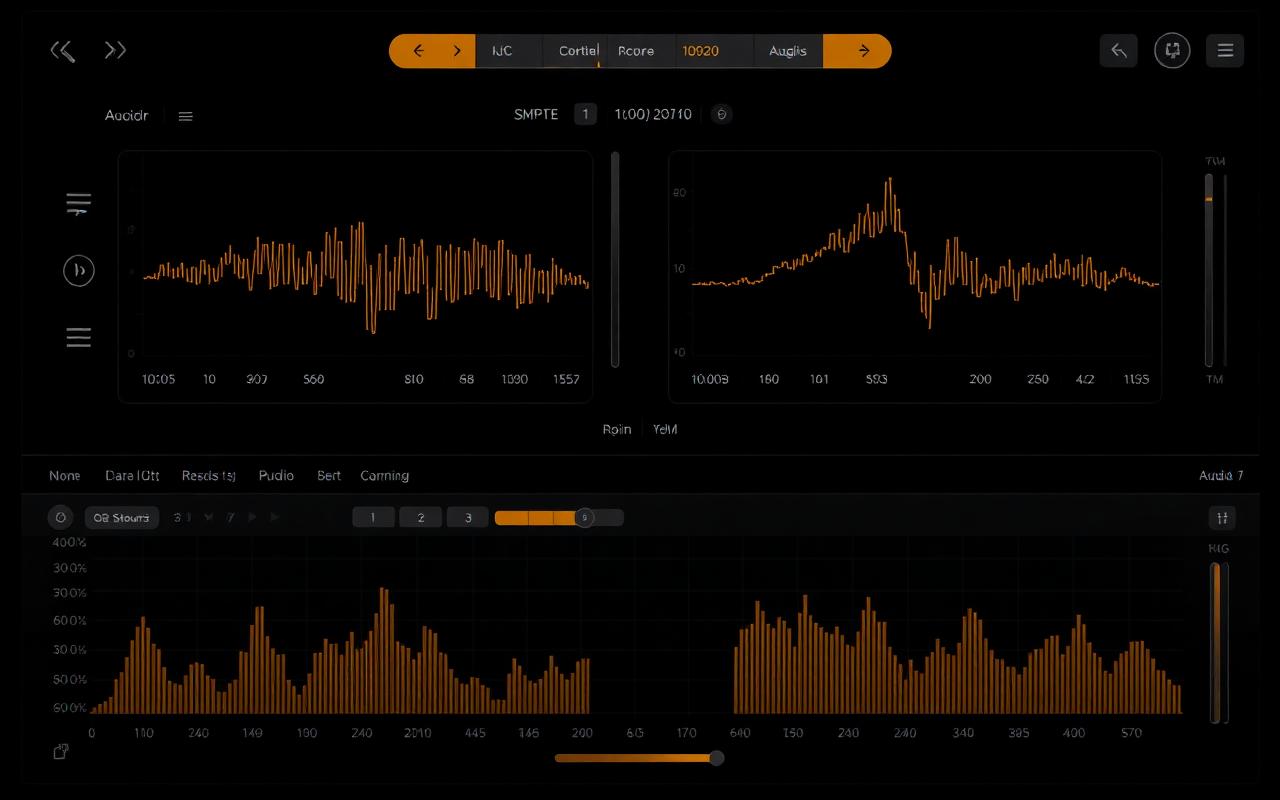
Task: Click the button labeled 1 in lower toolbar
Action: pos(373,517)
